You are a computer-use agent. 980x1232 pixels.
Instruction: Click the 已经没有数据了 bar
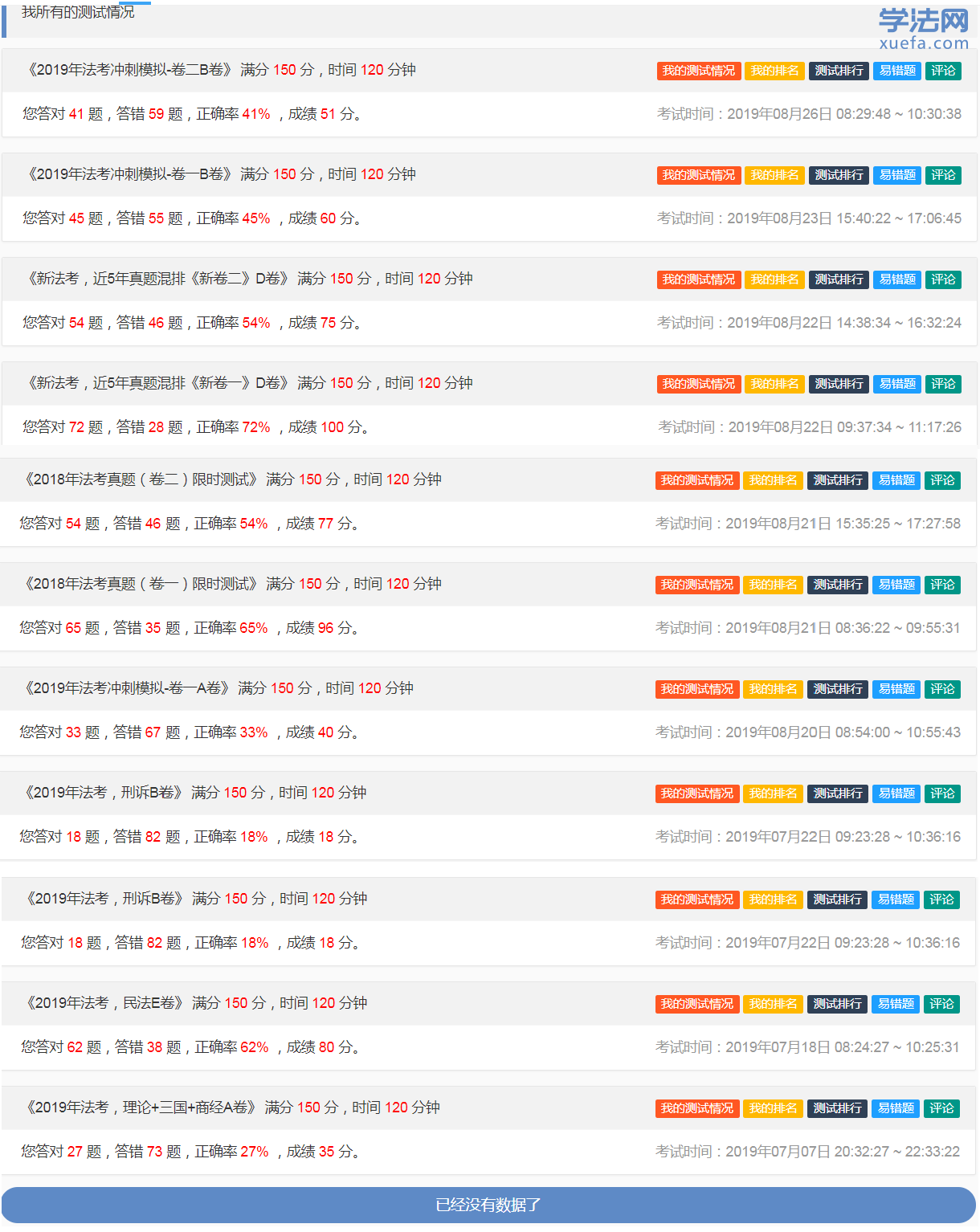coord(488,1205)
